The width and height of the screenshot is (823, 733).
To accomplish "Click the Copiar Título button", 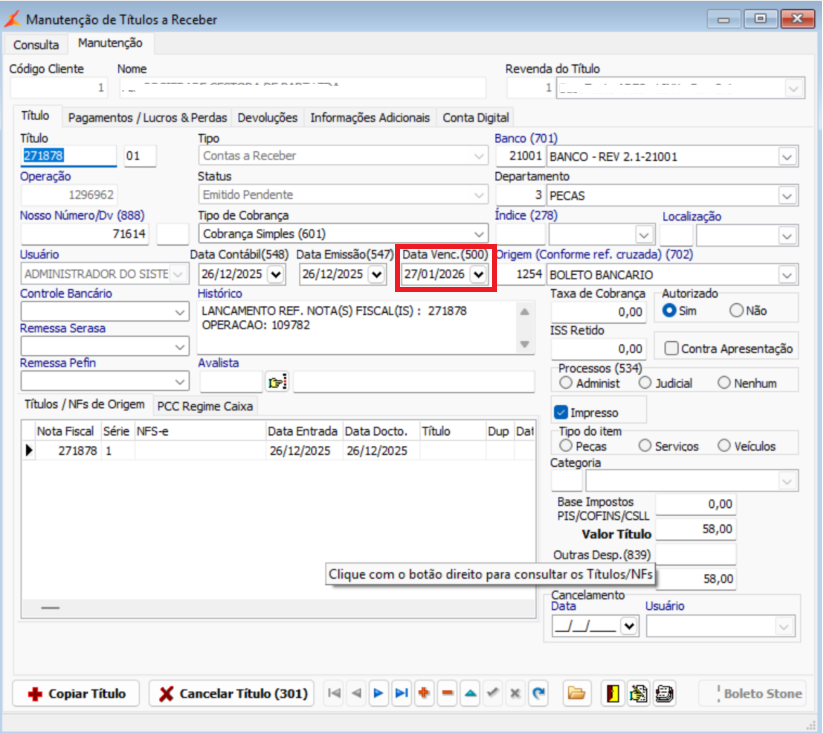I will pos(77,693).
